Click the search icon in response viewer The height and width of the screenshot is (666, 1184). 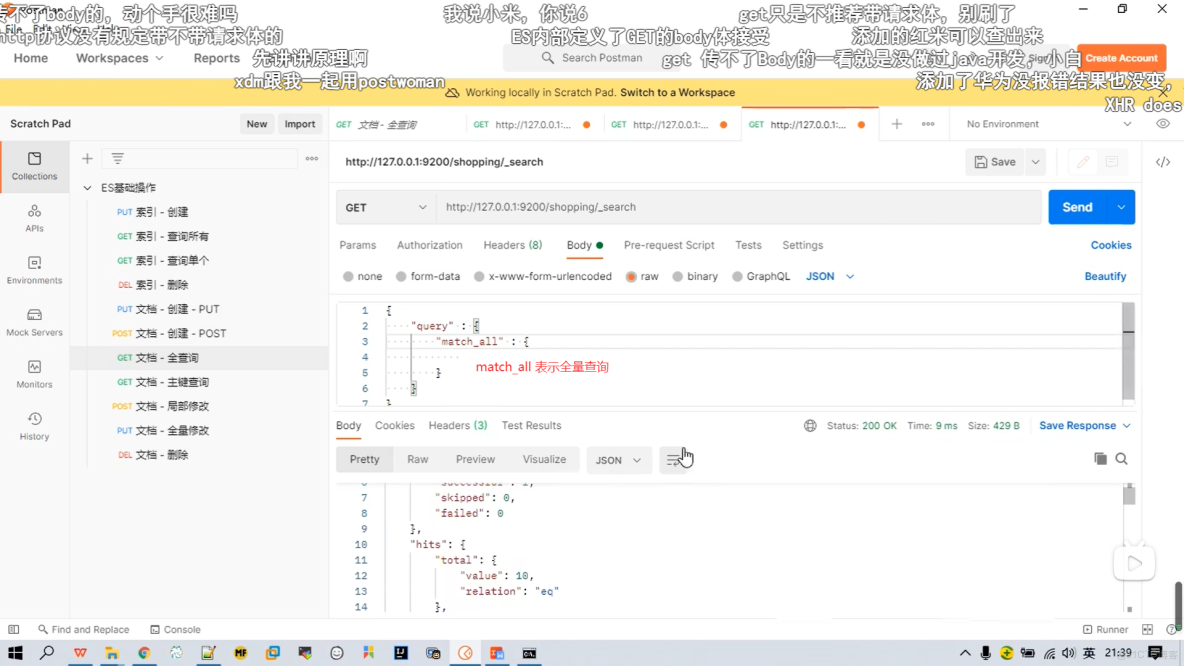click(x=1121, y=459)
